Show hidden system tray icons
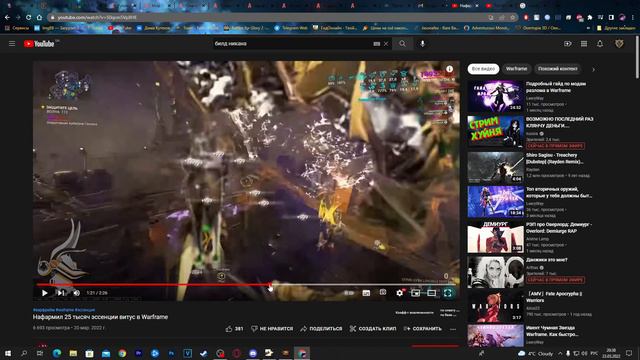The width and height of the screenshot is (640, 360). coord(560,353)
